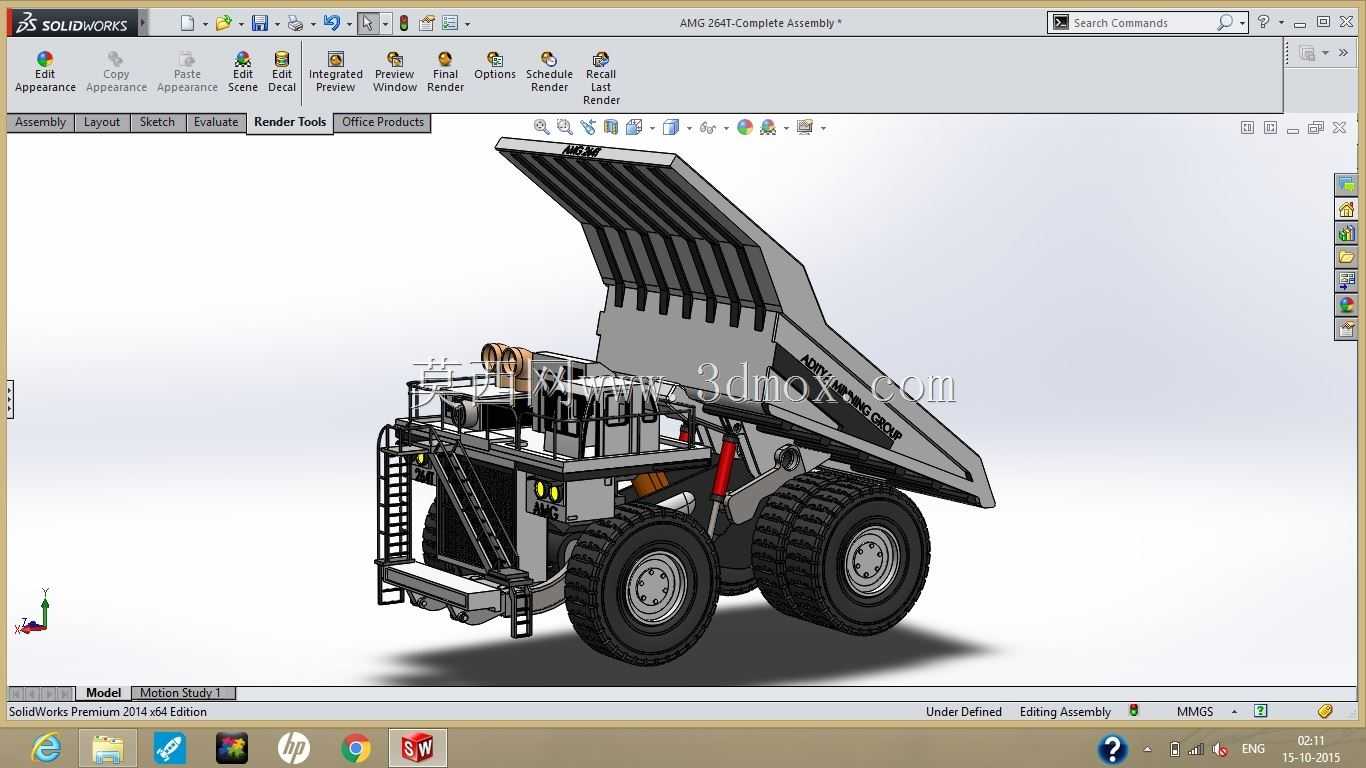Switch to the Layout tab
The width and height of the screenshot is (1366, 768).
[x=102, y=122]
